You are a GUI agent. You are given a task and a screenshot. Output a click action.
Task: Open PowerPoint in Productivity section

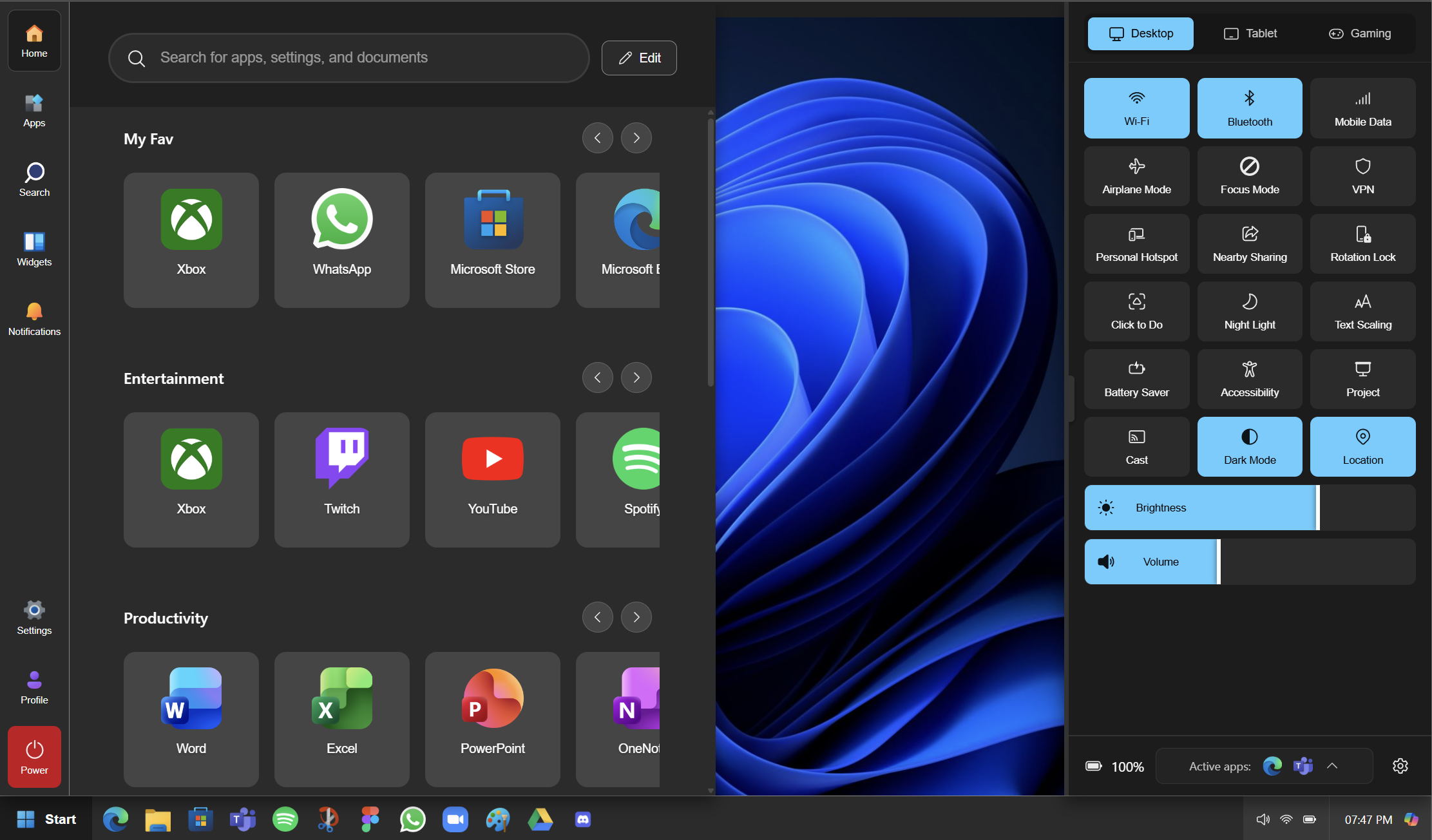(x=492, y=719)
